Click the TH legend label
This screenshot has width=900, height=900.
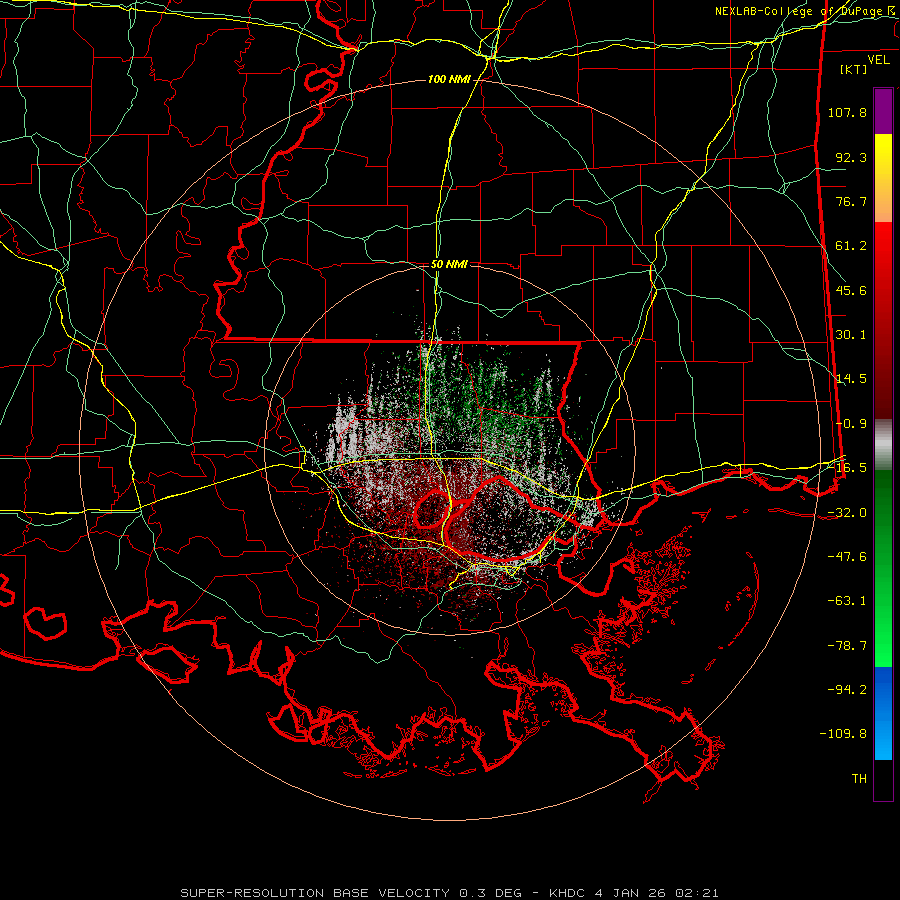(859, 779)
